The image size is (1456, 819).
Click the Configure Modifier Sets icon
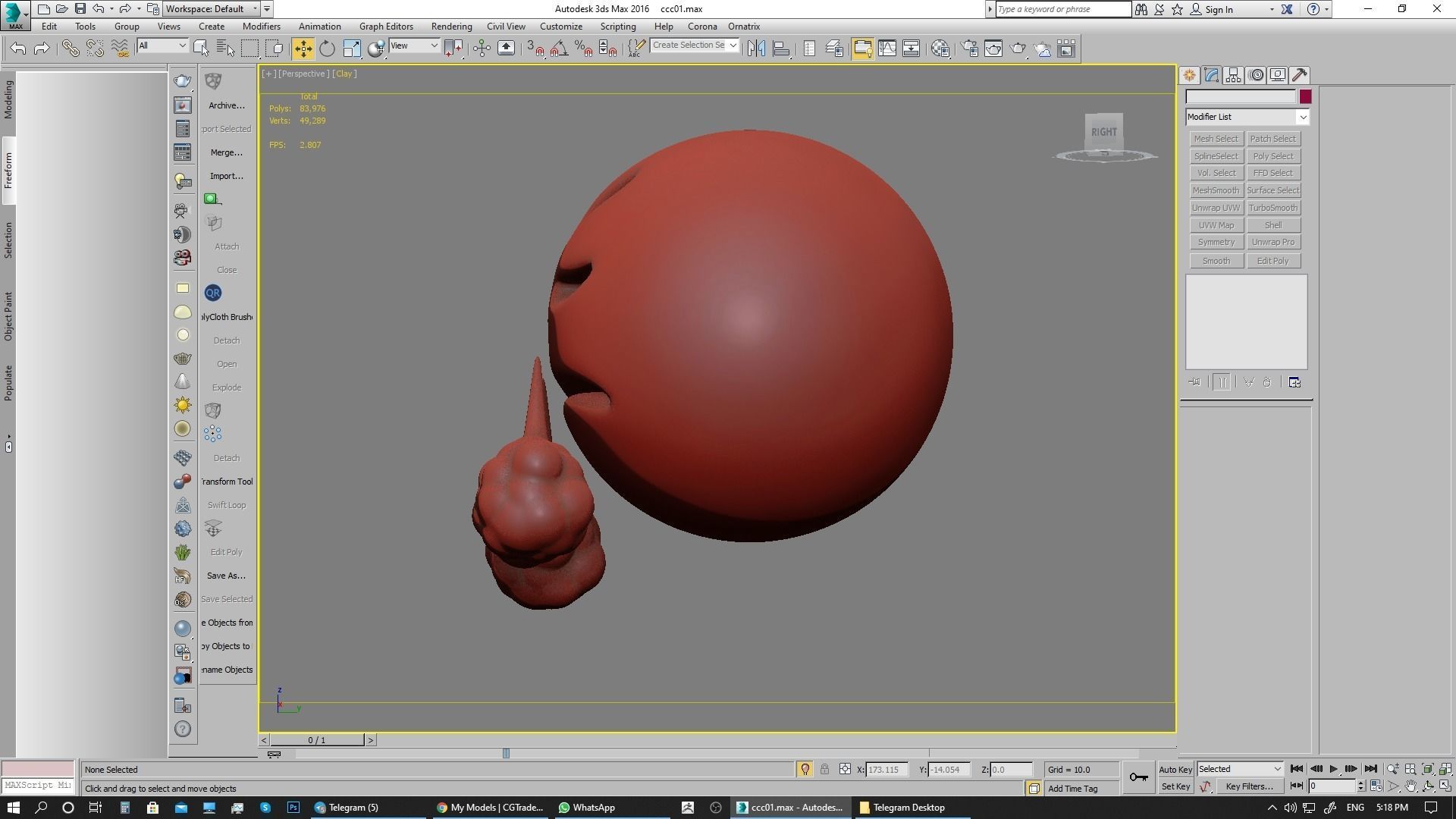(x=1294, y=382)
